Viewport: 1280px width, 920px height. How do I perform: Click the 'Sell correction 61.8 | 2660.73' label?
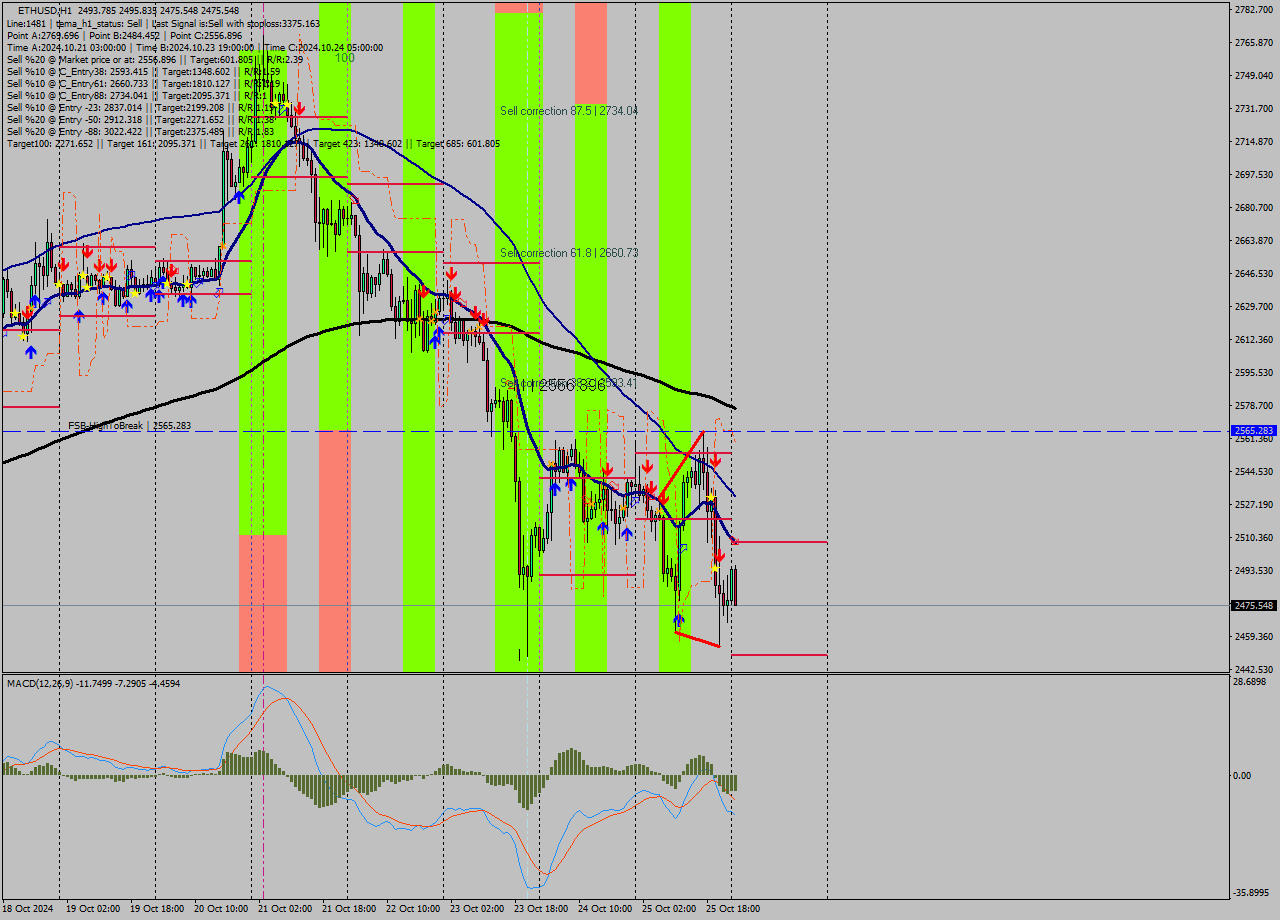[x=569, y=253]
